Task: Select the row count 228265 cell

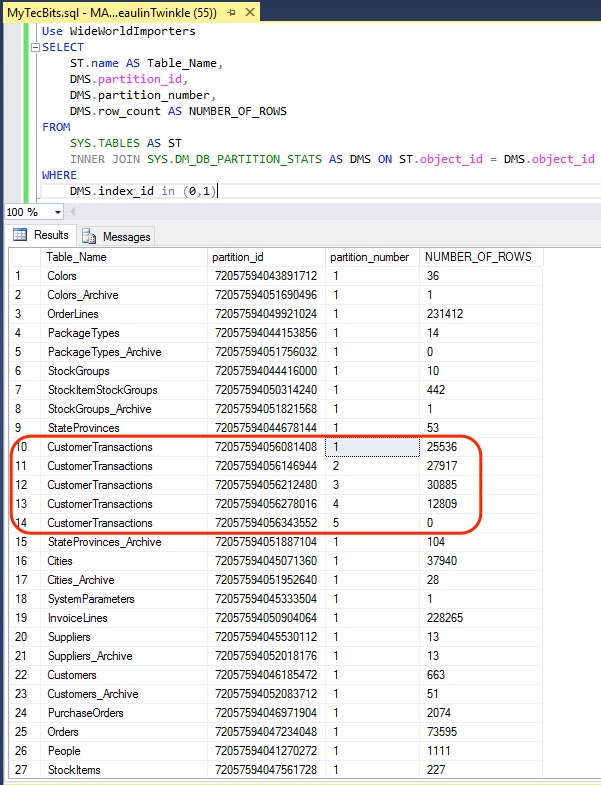Action: (481, 618)
